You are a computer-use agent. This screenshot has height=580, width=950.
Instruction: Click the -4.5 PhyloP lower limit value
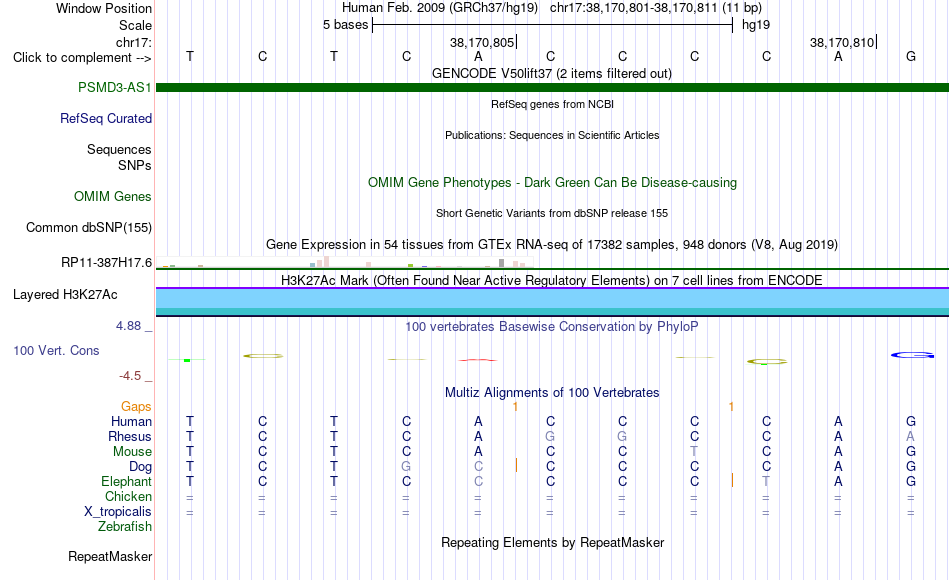click(130, 376)
